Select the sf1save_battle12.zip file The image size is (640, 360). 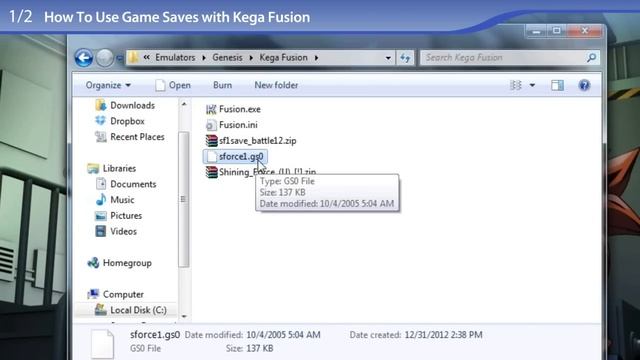(x=258, y=141)
